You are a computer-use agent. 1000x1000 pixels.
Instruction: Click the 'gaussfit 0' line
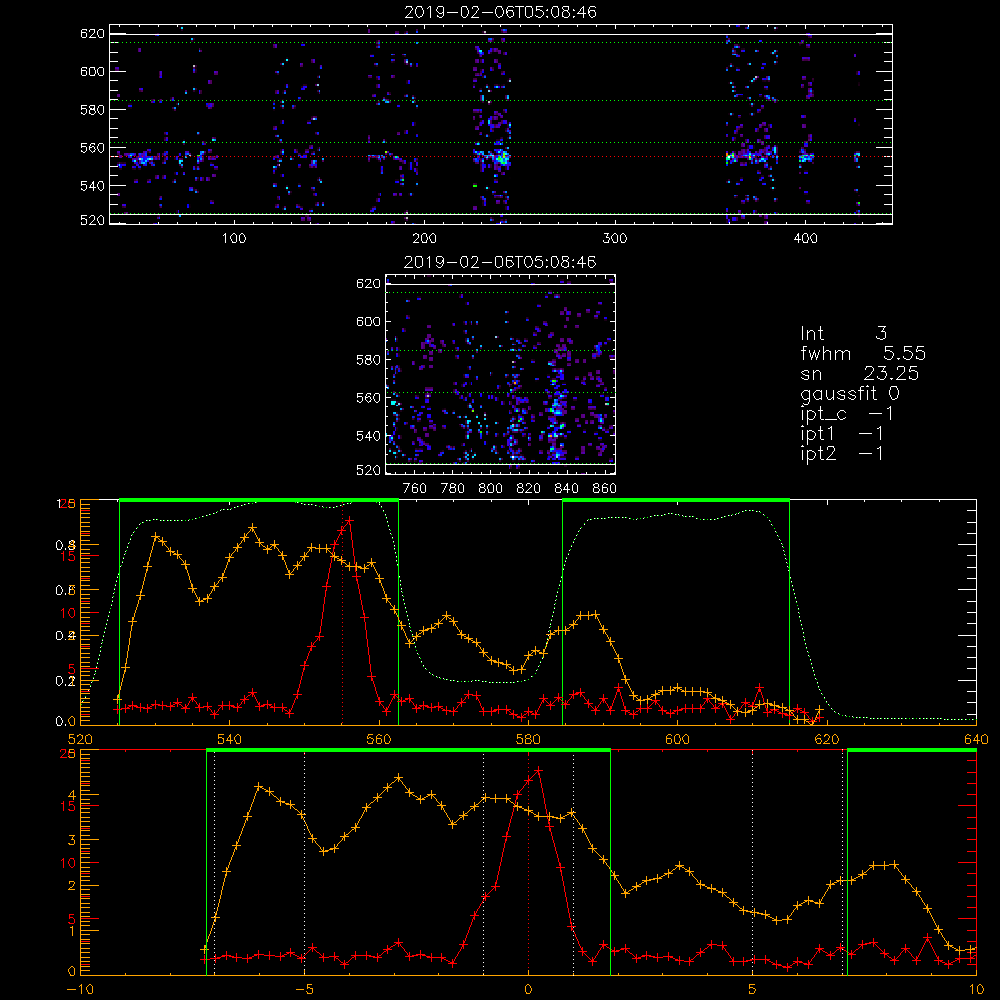[x=850, y=393]
